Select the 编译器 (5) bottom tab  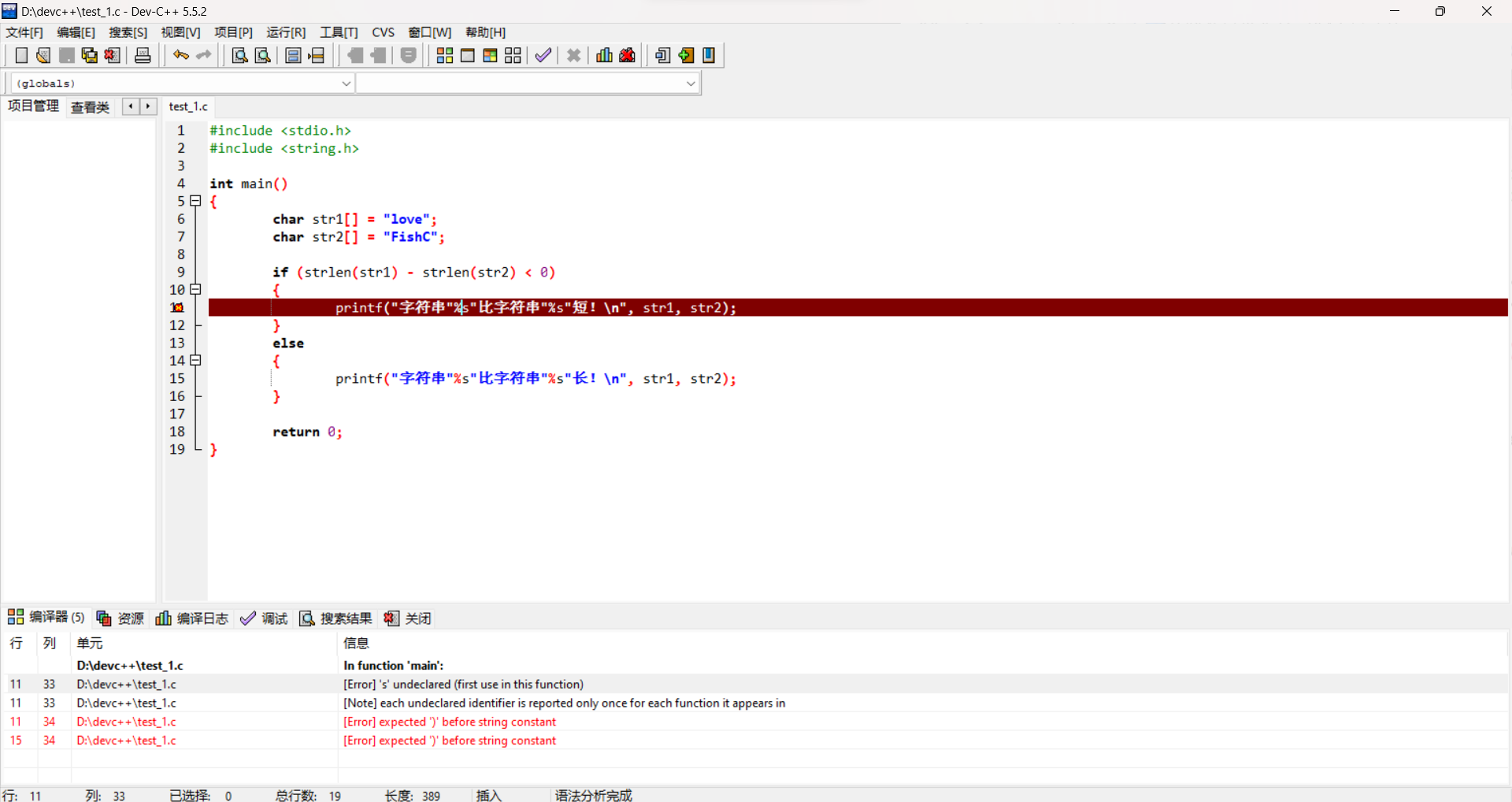coord(46,618)
